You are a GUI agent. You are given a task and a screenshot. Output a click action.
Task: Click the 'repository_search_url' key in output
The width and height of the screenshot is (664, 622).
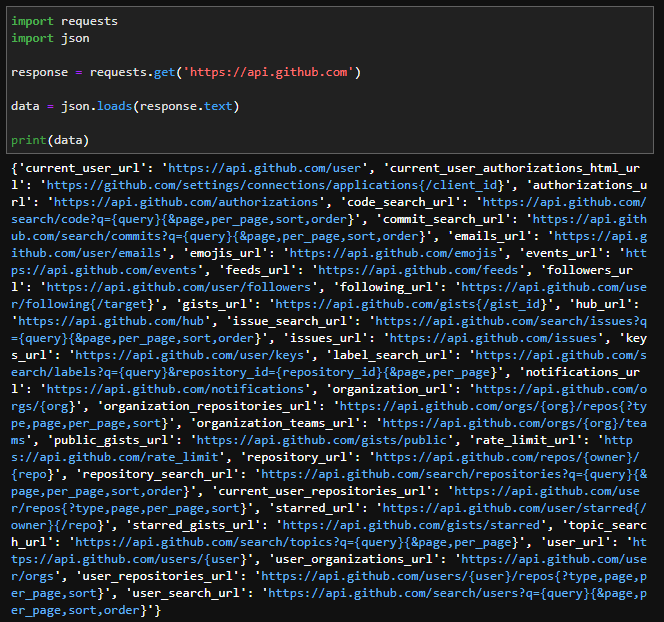coord(157,474)
